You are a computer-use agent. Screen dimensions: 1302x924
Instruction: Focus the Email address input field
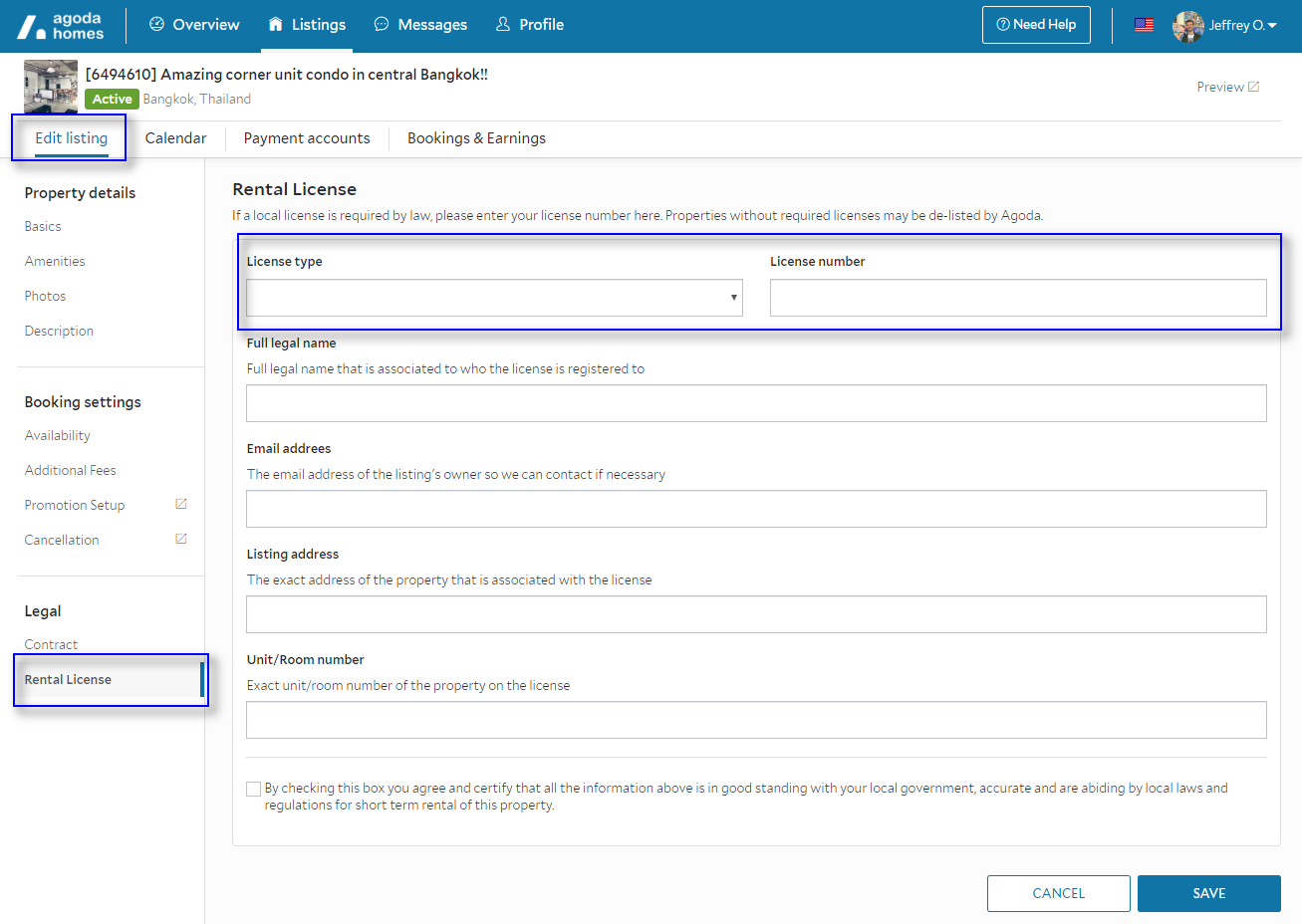756,509
